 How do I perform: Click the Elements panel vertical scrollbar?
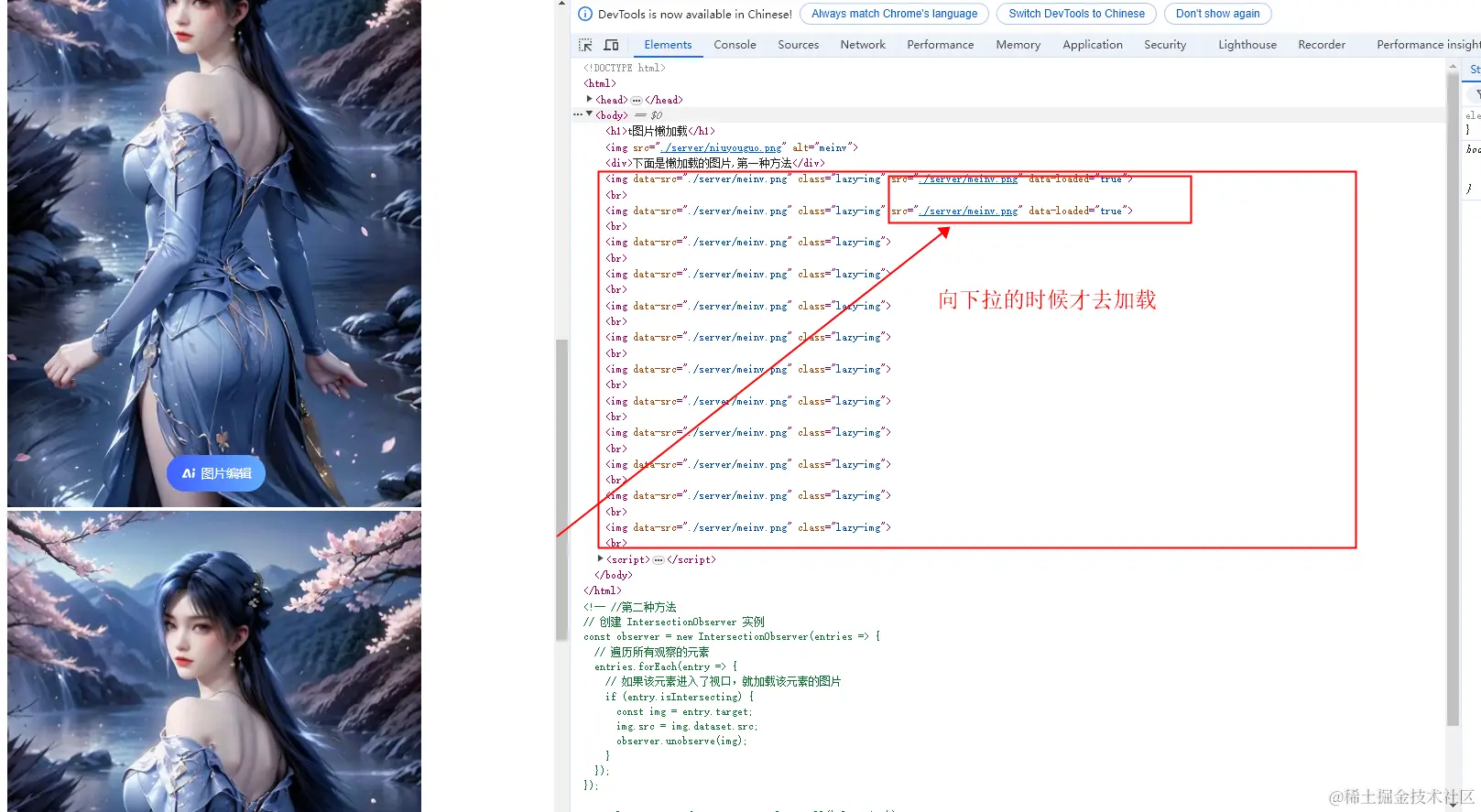[x=1453, y=398]
